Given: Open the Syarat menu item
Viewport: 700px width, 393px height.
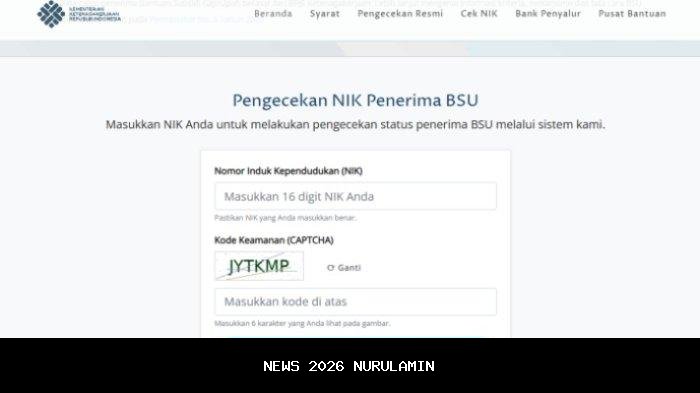Looking at the screenshot, I should coord(325,14).
